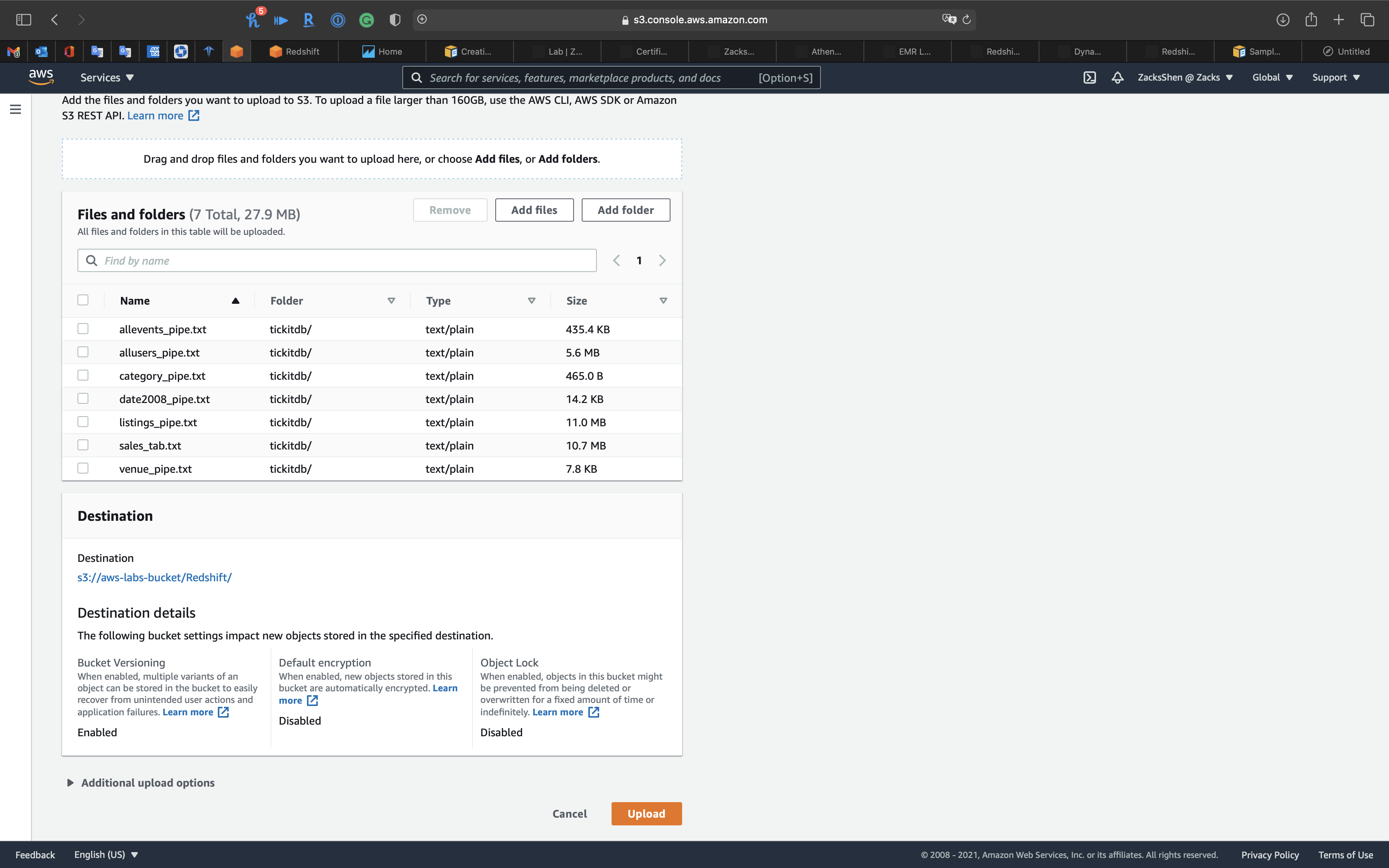This screenshot has height=868, width=1389.
Task: Open the Services dropdown menu
Action: coord(107,77)
